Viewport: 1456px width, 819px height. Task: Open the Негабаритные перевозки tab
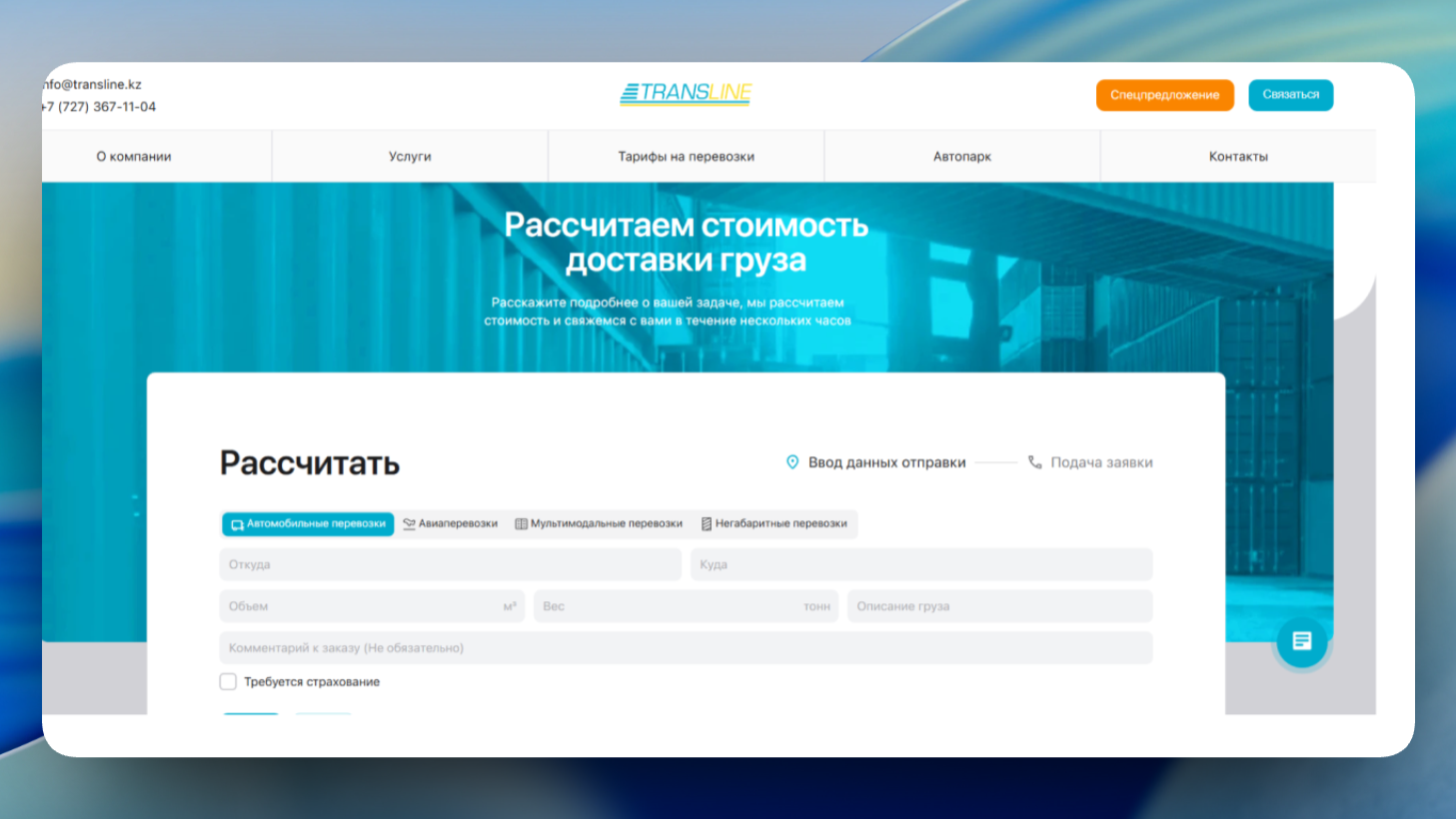pyautogui.click(x=774, y=524)
